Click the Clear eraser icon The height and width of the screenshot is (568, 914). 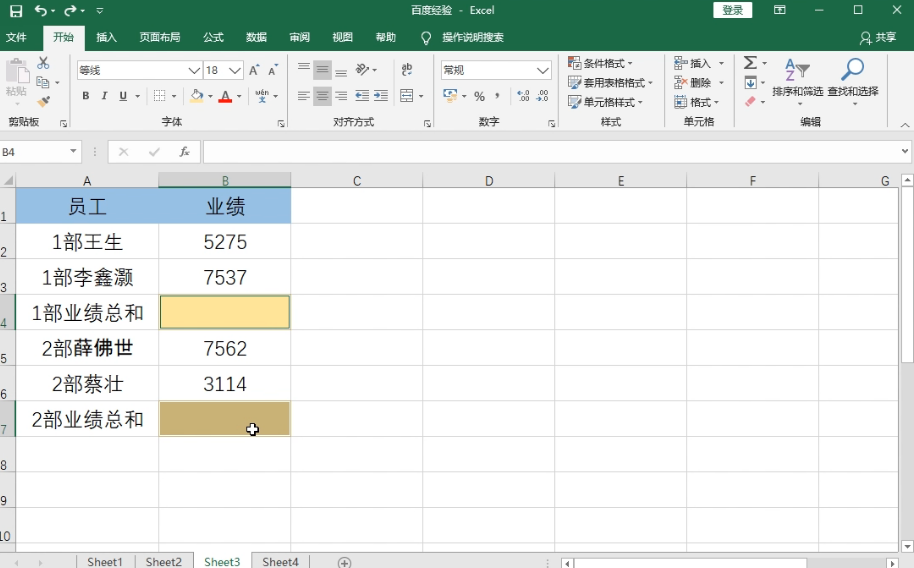[x=750, y=101]
